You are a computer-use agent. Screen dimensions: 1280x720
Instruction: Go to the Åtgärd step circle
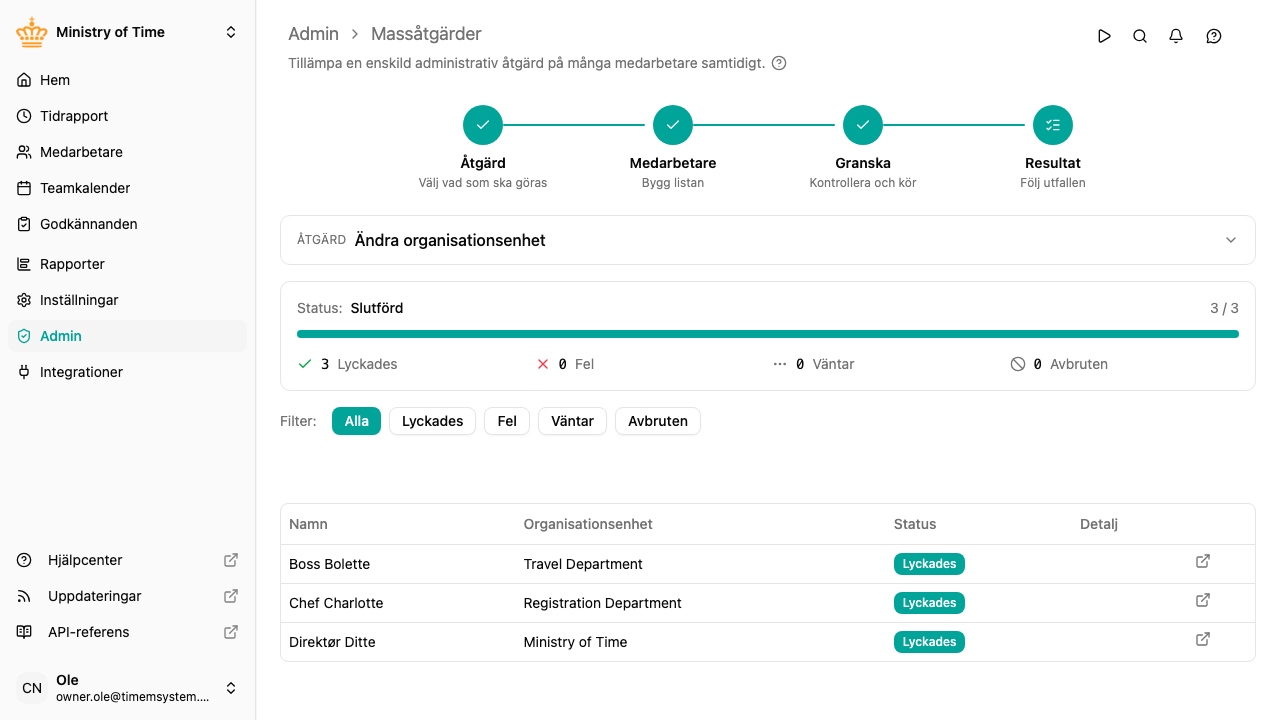coord(483,125)
